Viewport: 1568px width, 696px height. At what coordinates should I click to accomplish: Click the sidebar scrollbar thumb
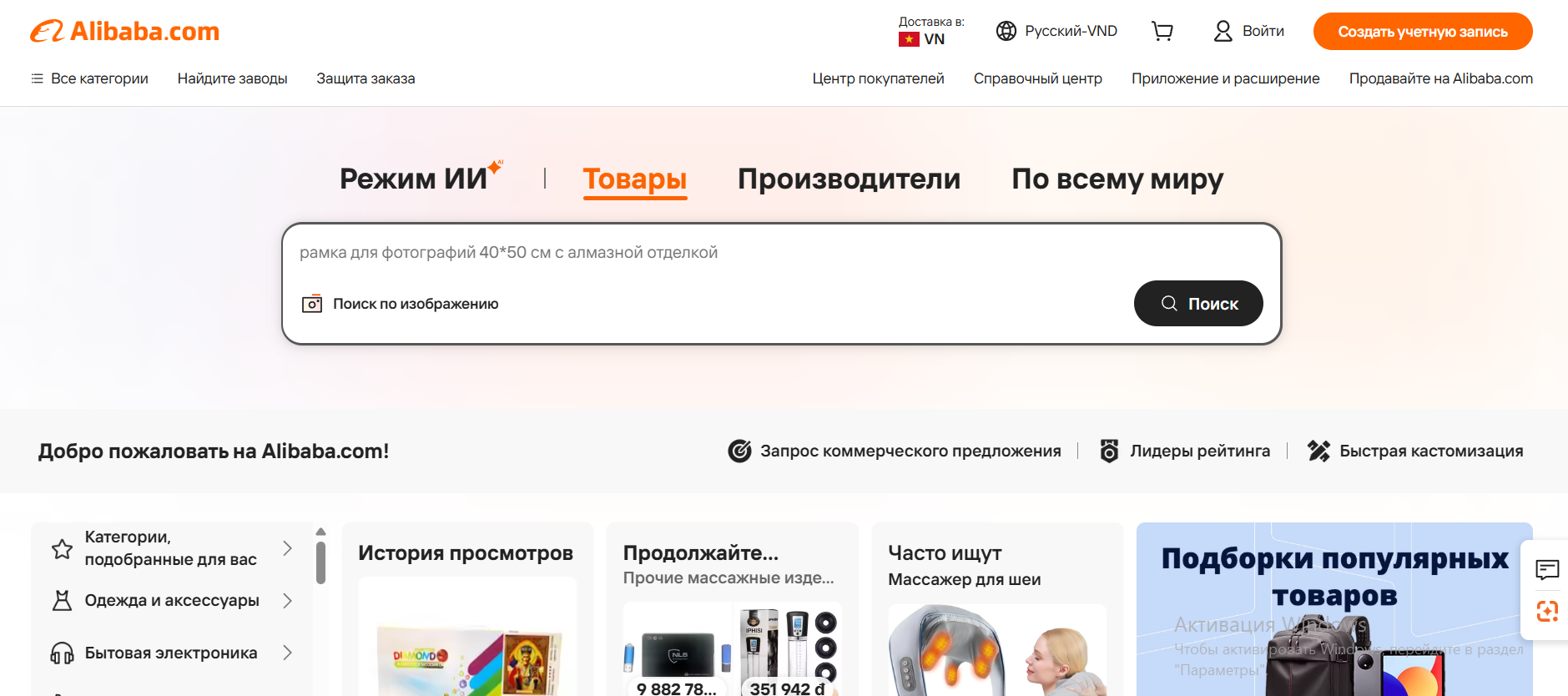tap(320, 562)
